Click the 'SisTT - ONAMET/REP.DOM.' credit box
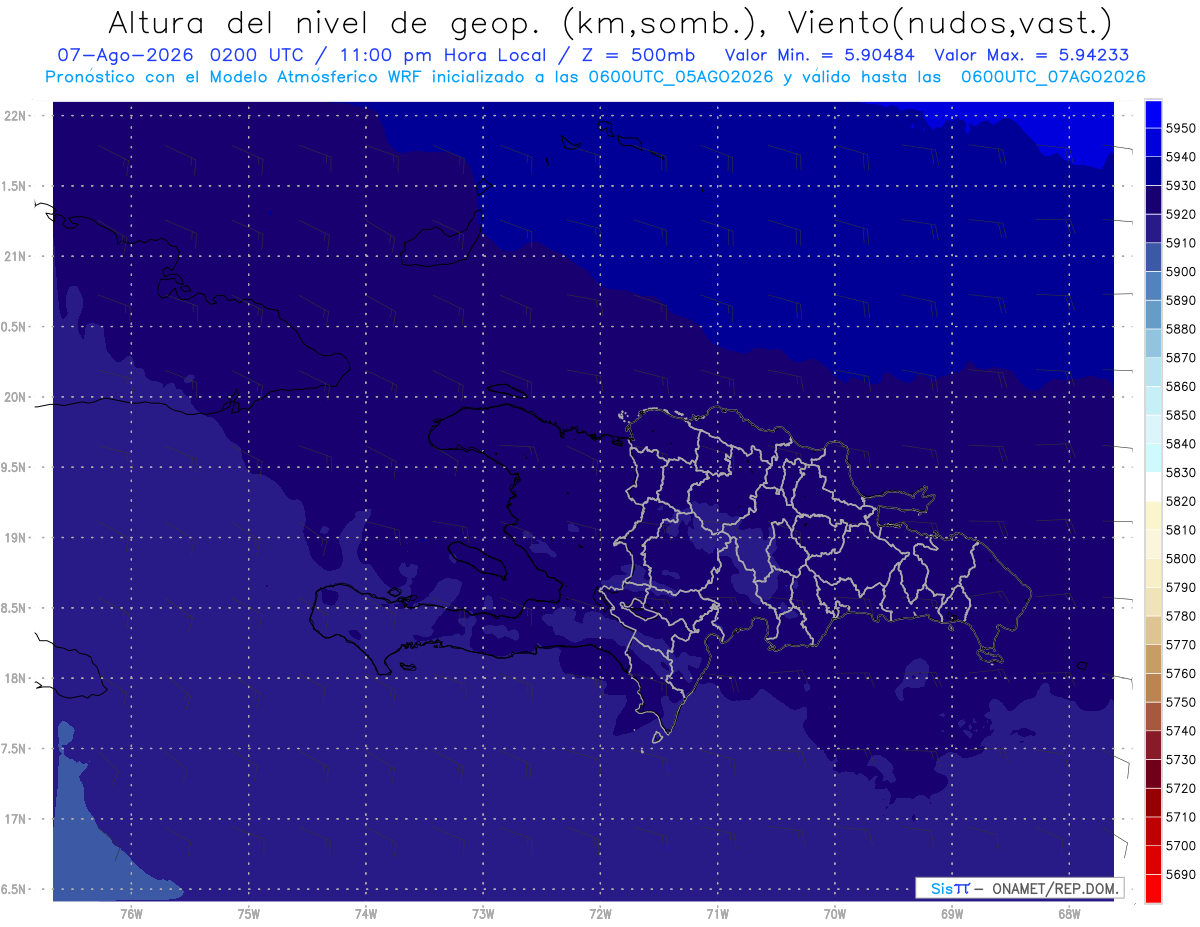The width and height of the screenshot is (1200, 927). 1019,888
